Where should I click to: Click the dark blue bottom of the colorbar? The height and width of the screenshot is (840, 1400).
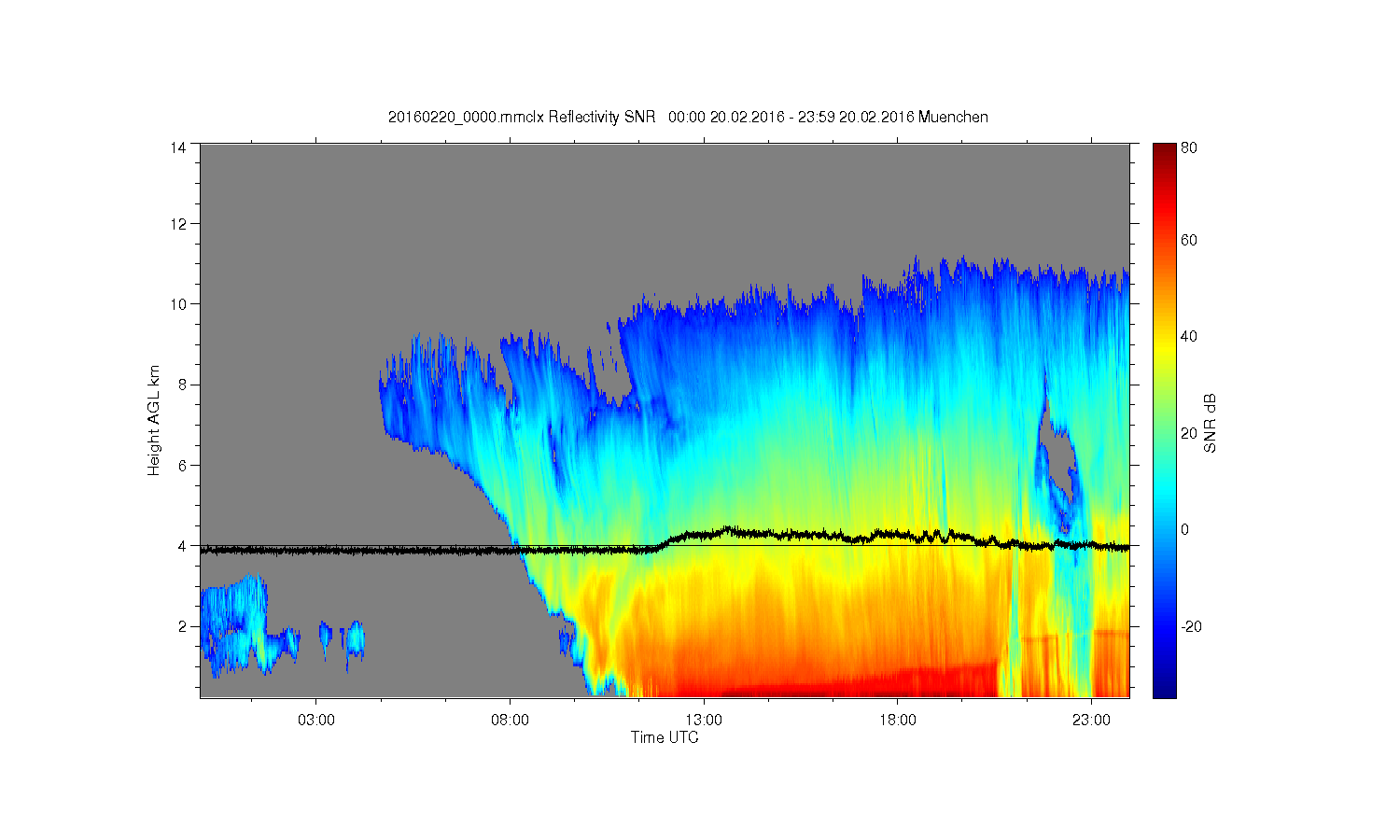pyautogui.click(x=1164, y=686)
